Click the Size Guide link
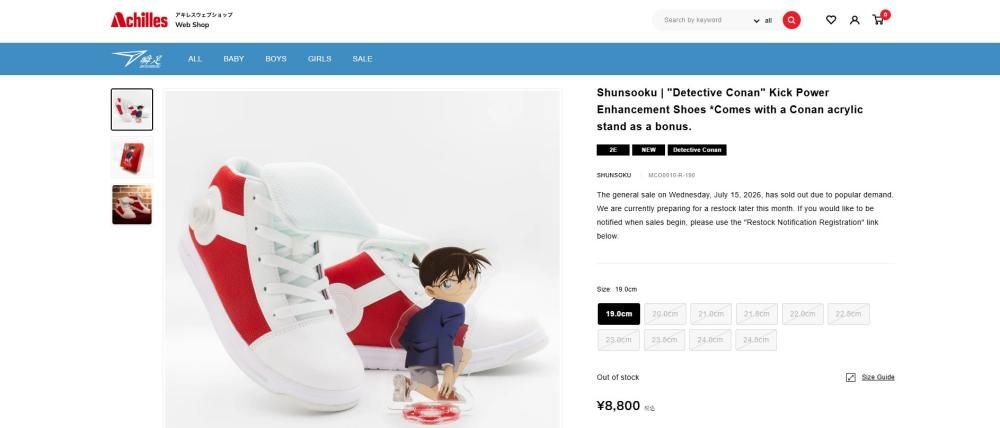This screenshot has height=428, width=1000. [x=878, y=378]
